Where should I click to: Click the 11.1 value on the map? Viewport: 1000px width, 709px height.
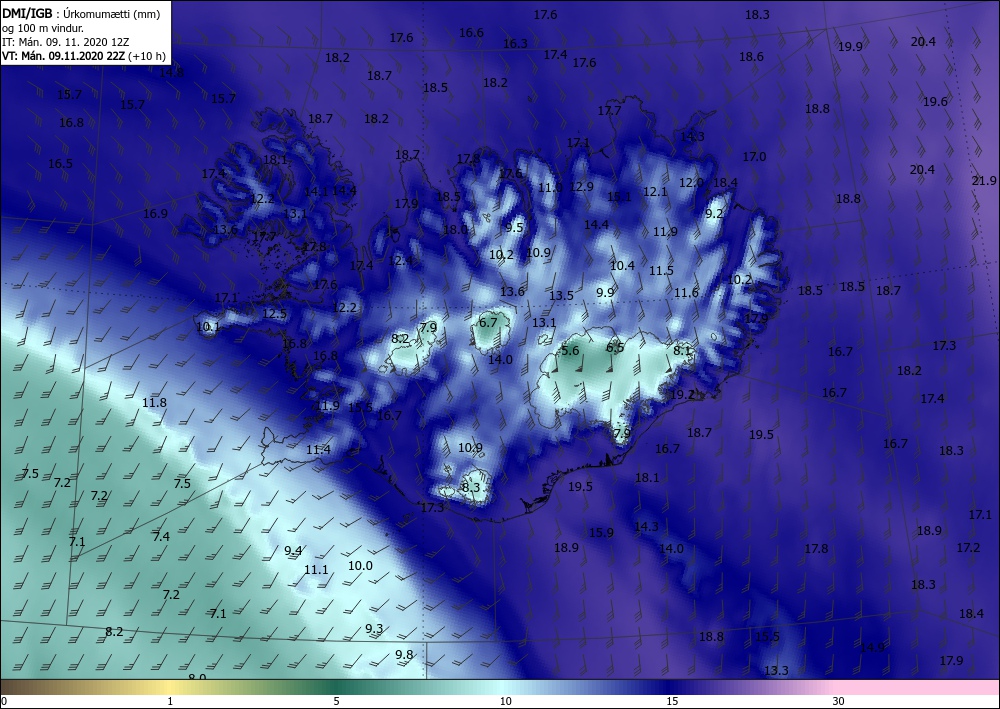click(316, 570)
